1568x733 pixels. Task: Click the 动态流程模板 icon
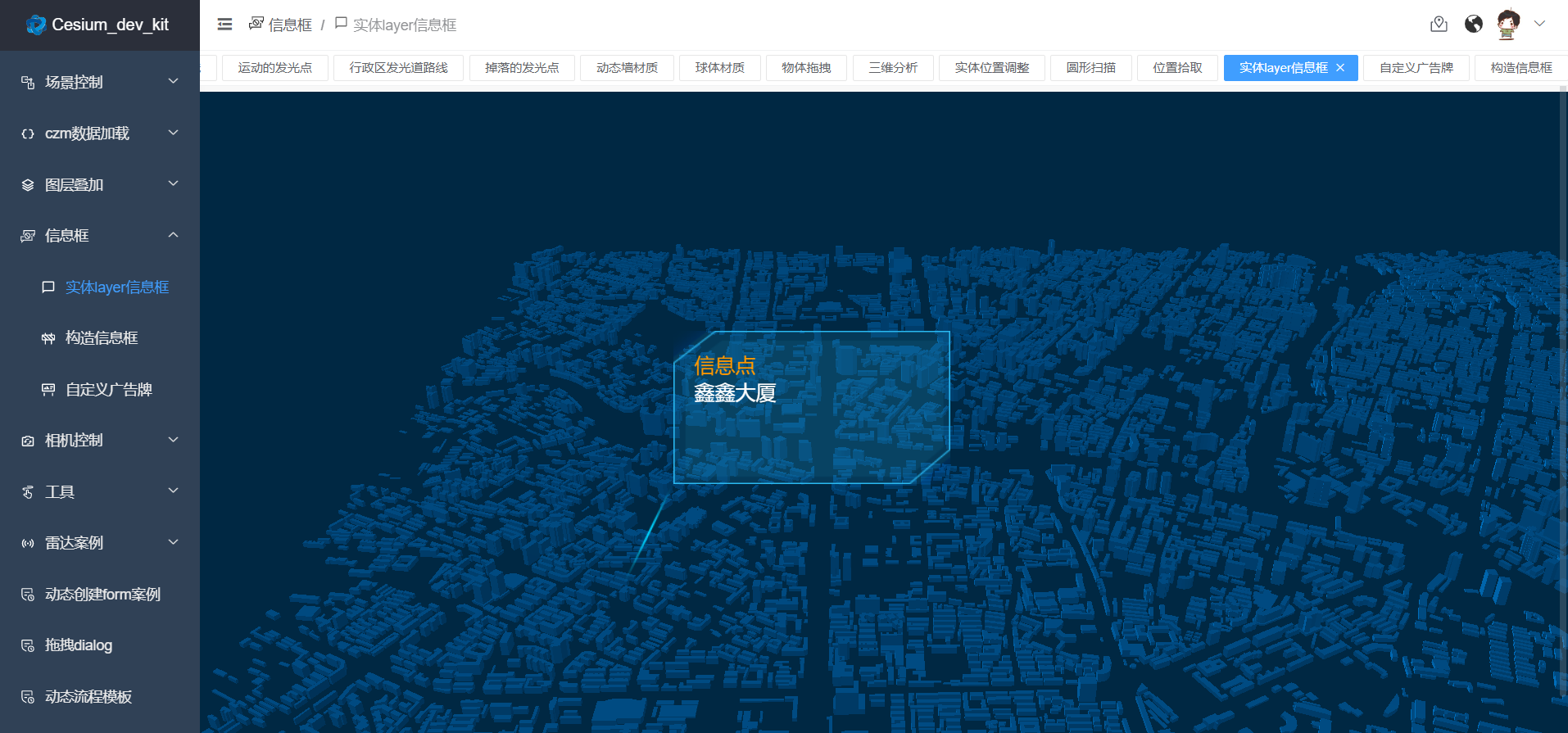28,697
